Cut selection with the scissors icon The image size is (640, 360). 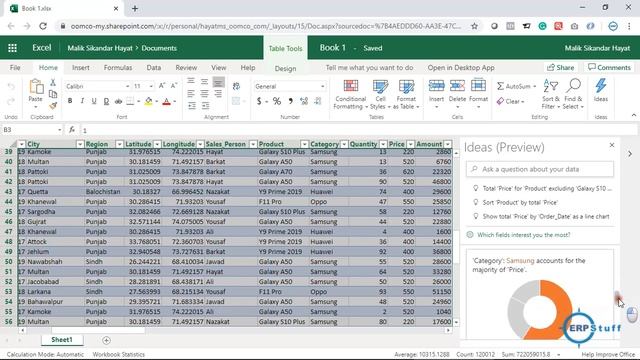coord(53,82)
